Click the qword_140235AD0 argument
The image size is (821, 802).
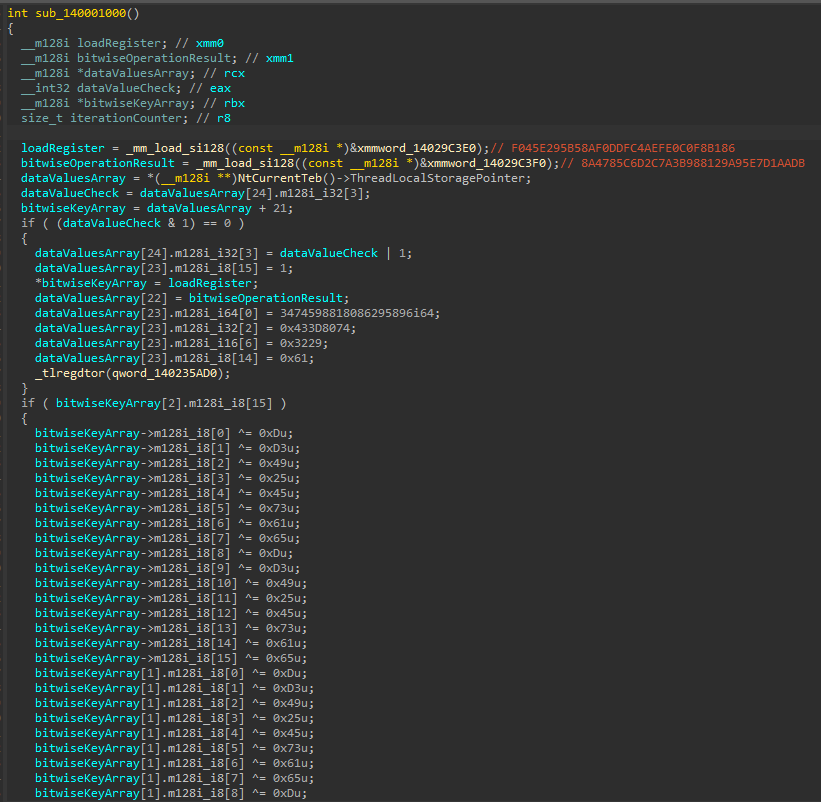pos(164,373)
